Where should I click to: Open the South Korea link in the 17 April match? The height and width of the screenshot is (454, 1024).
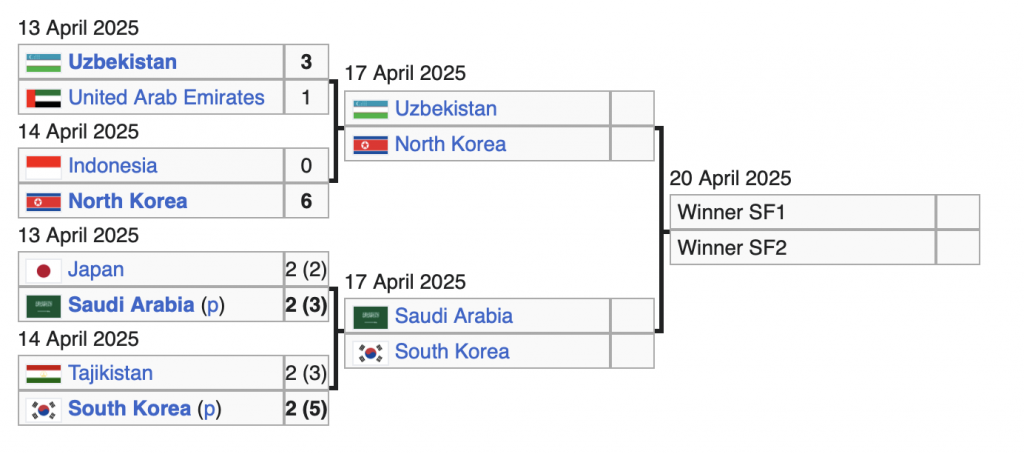tap(452, 352)
